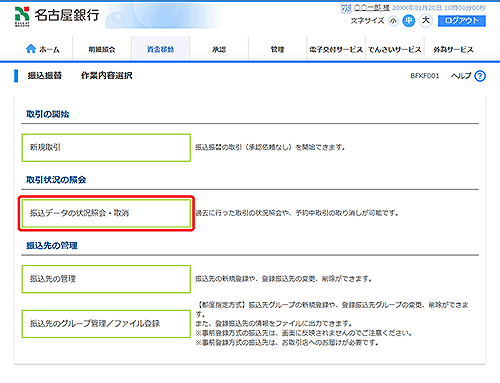This screenshot has height=383, width=500.
Task: Click the 文字サイズ label
Action: (367, 21)
